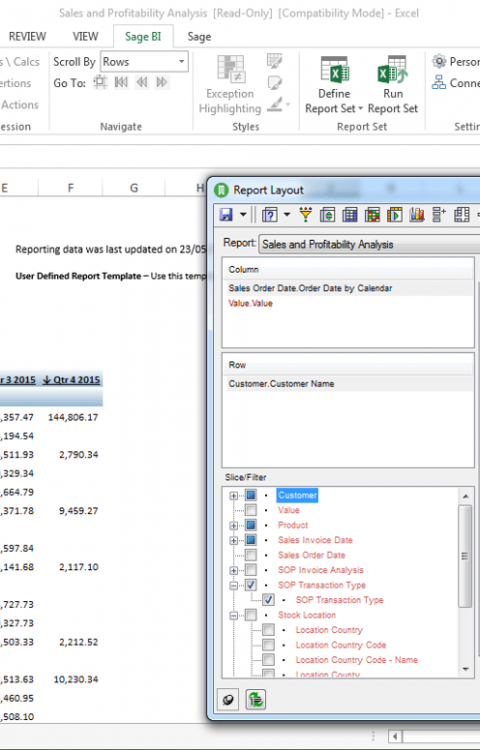Tick the Stock Location checkbox

[251, 615]
